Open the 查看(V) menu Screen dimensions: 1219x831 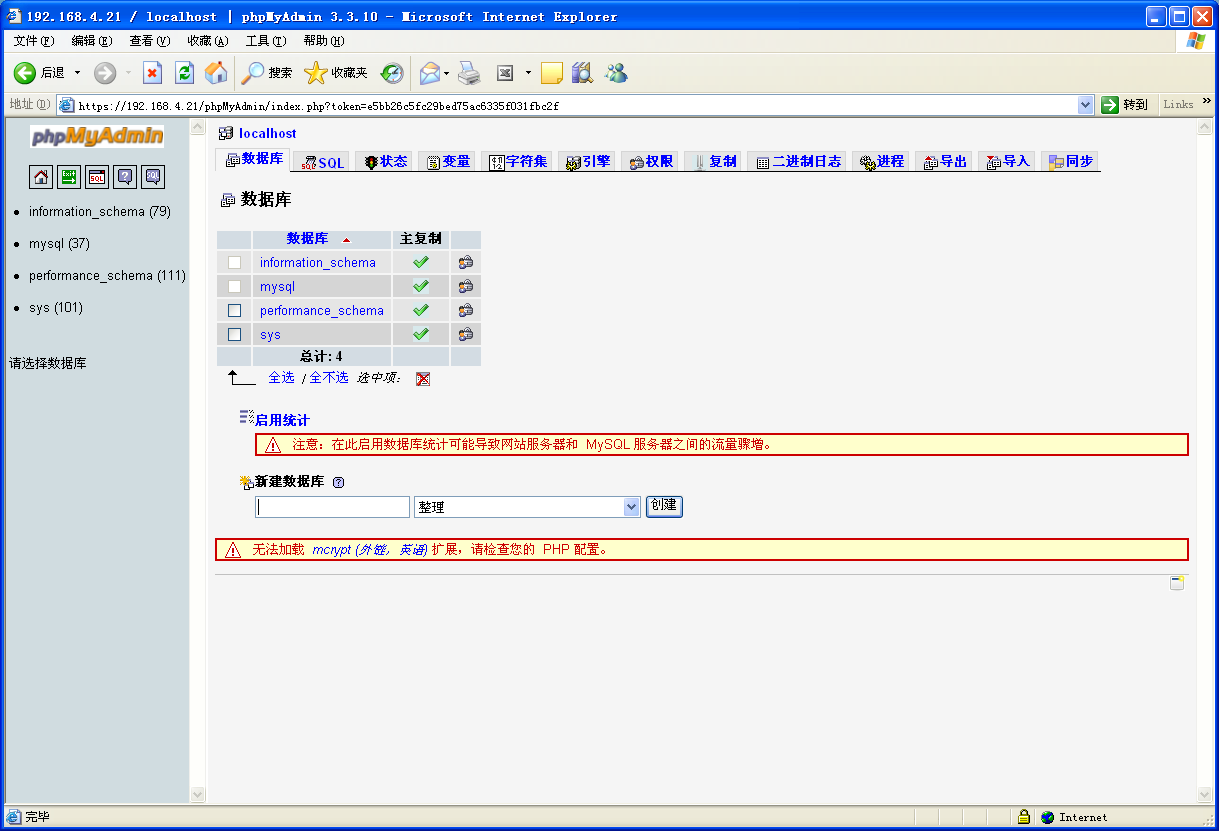(150, 41)
